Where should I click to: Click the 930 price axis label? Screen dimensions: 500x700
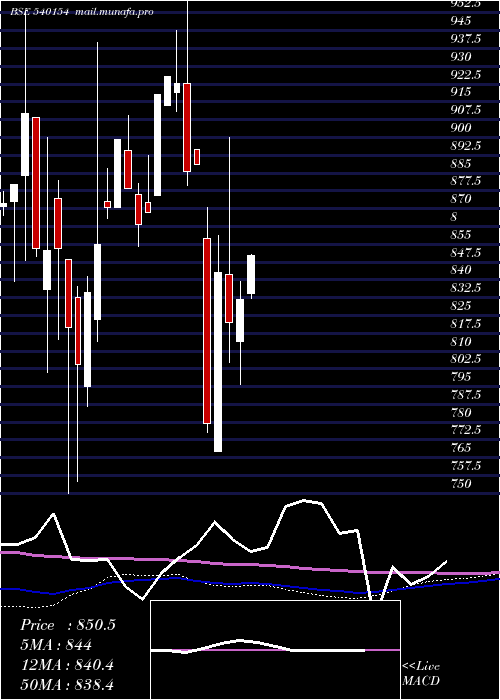point(461,57)
